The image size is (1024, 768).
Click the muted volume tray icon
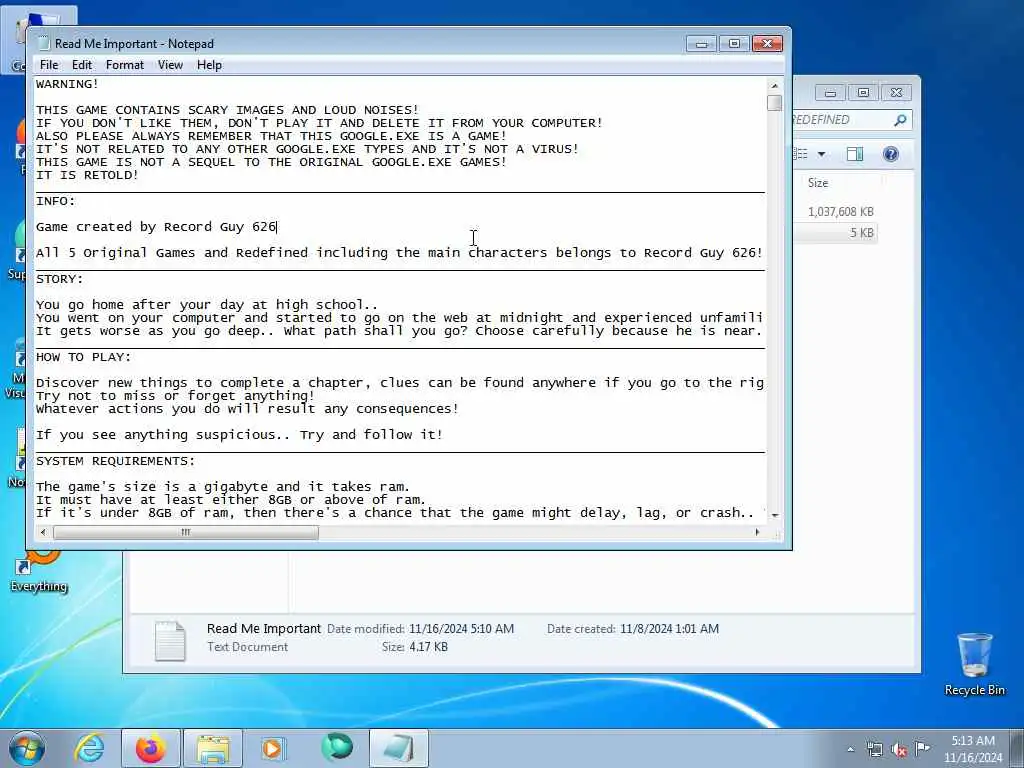[899, 750]
